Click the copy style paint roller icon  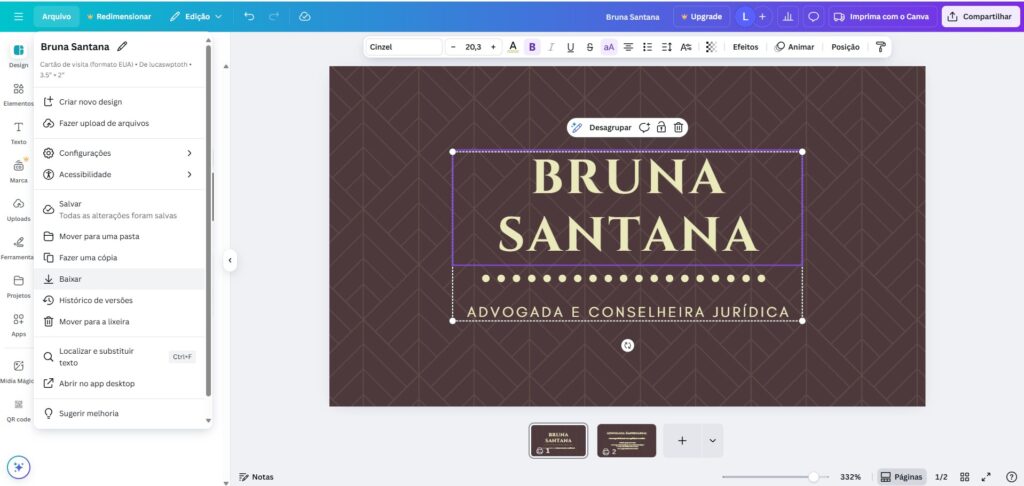click(880, 47)
